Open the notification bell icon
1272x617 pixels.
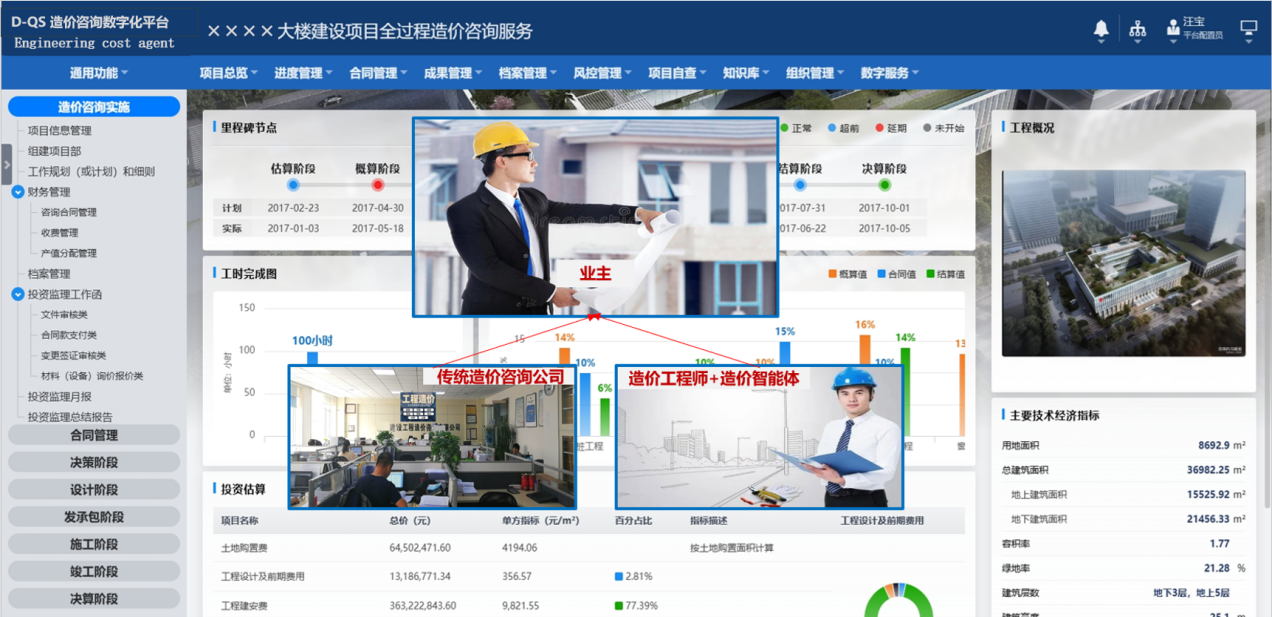pyautogui.click(x=1101, y=29)
